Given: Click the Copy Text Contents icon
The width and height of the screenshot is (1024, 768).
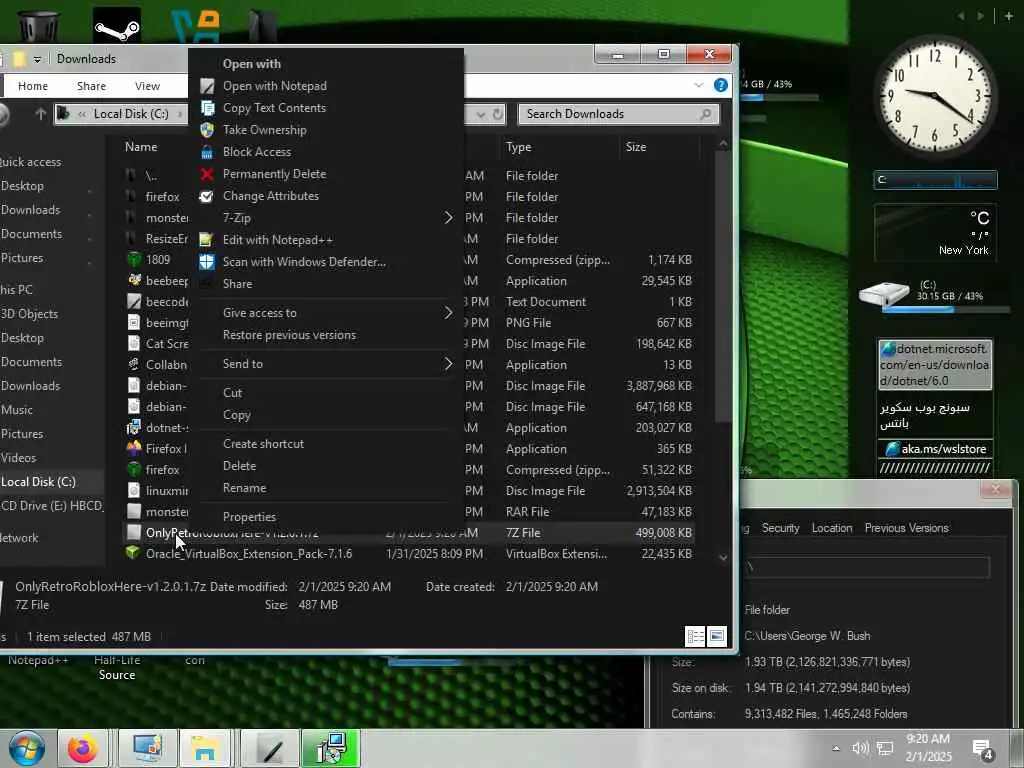Looking at the screenshot, I should 207,108.
